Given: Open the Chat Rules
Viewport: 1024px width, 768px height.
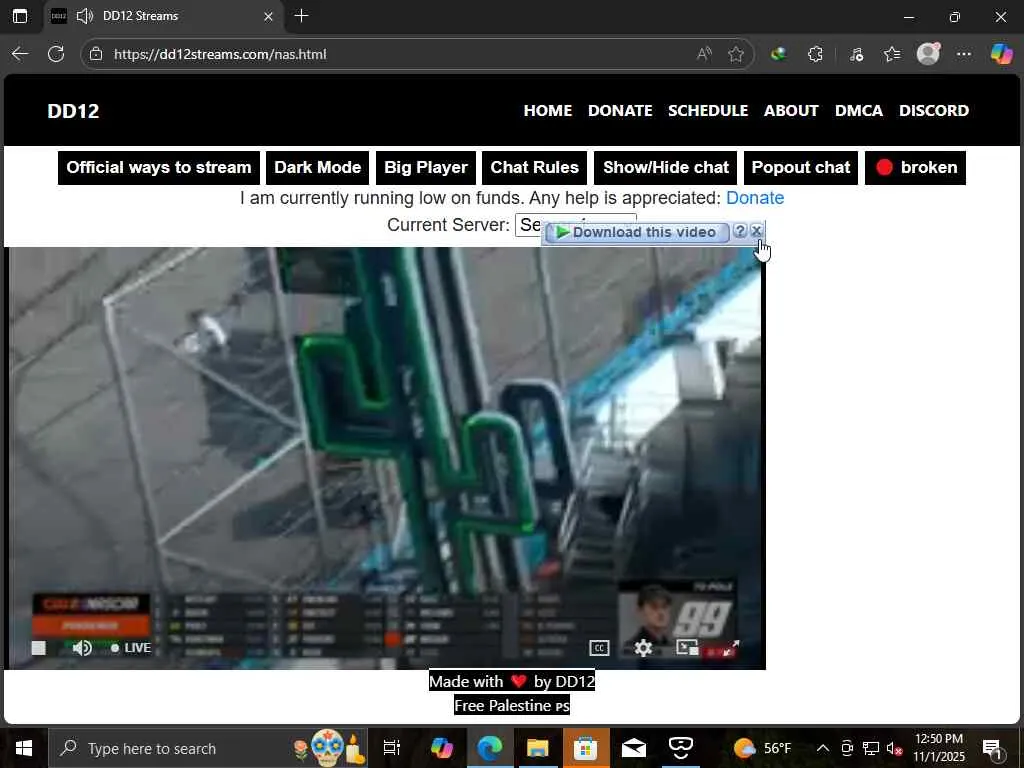Looking at the screenshot, I should click(x=534, y=167).
